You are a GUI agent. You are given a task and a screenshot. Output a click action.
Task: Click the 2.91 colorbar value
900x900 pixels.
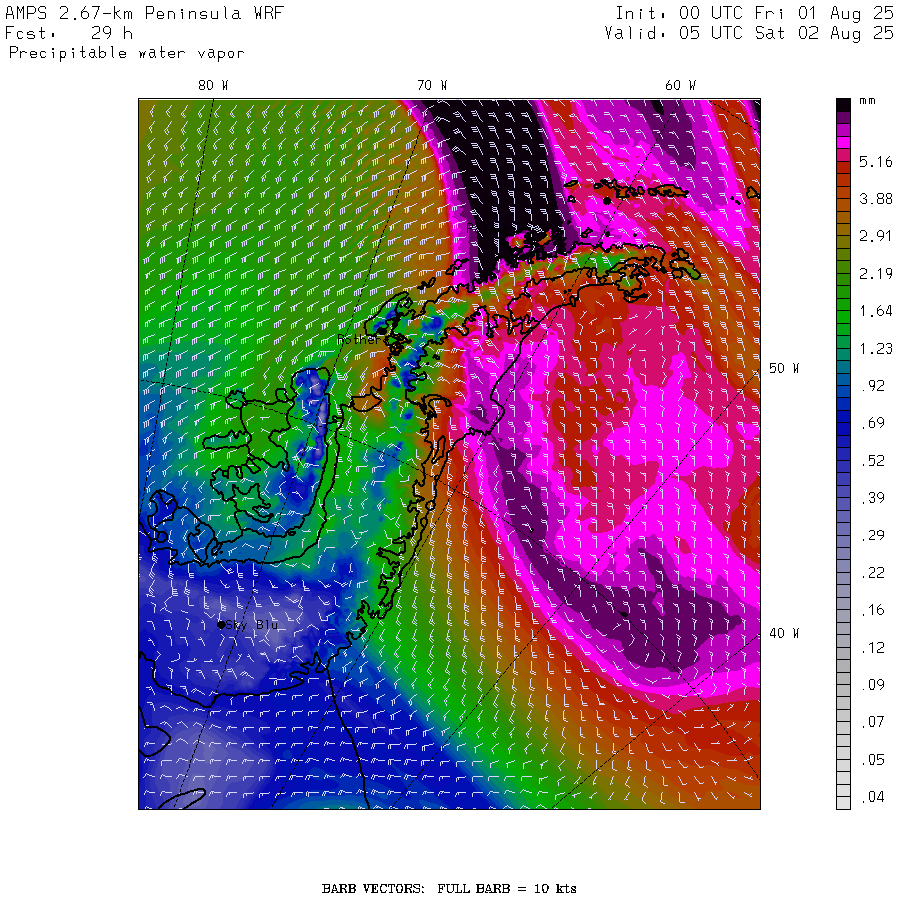click(876, 236)
